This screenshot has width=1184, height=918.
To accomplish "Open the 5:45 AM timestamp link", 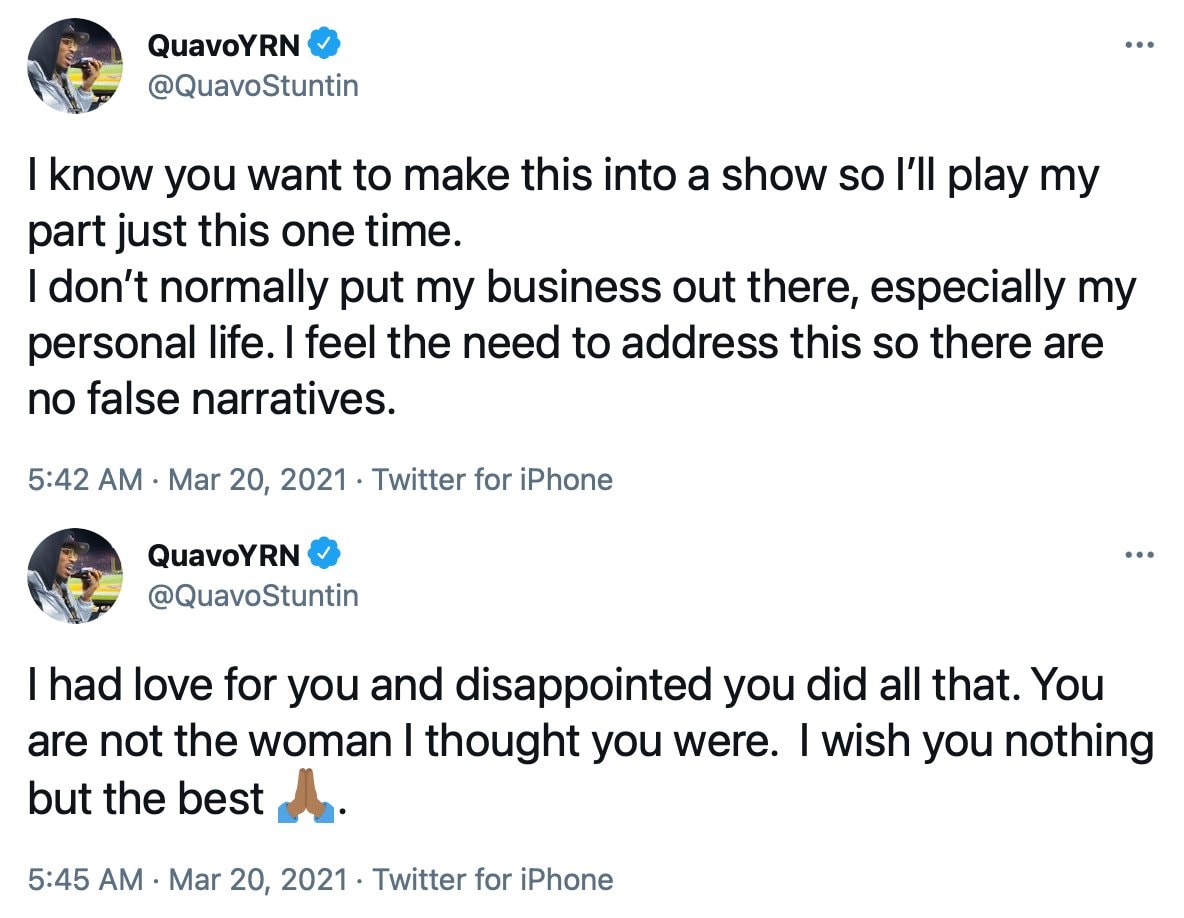I will click(x=85, y=879).
